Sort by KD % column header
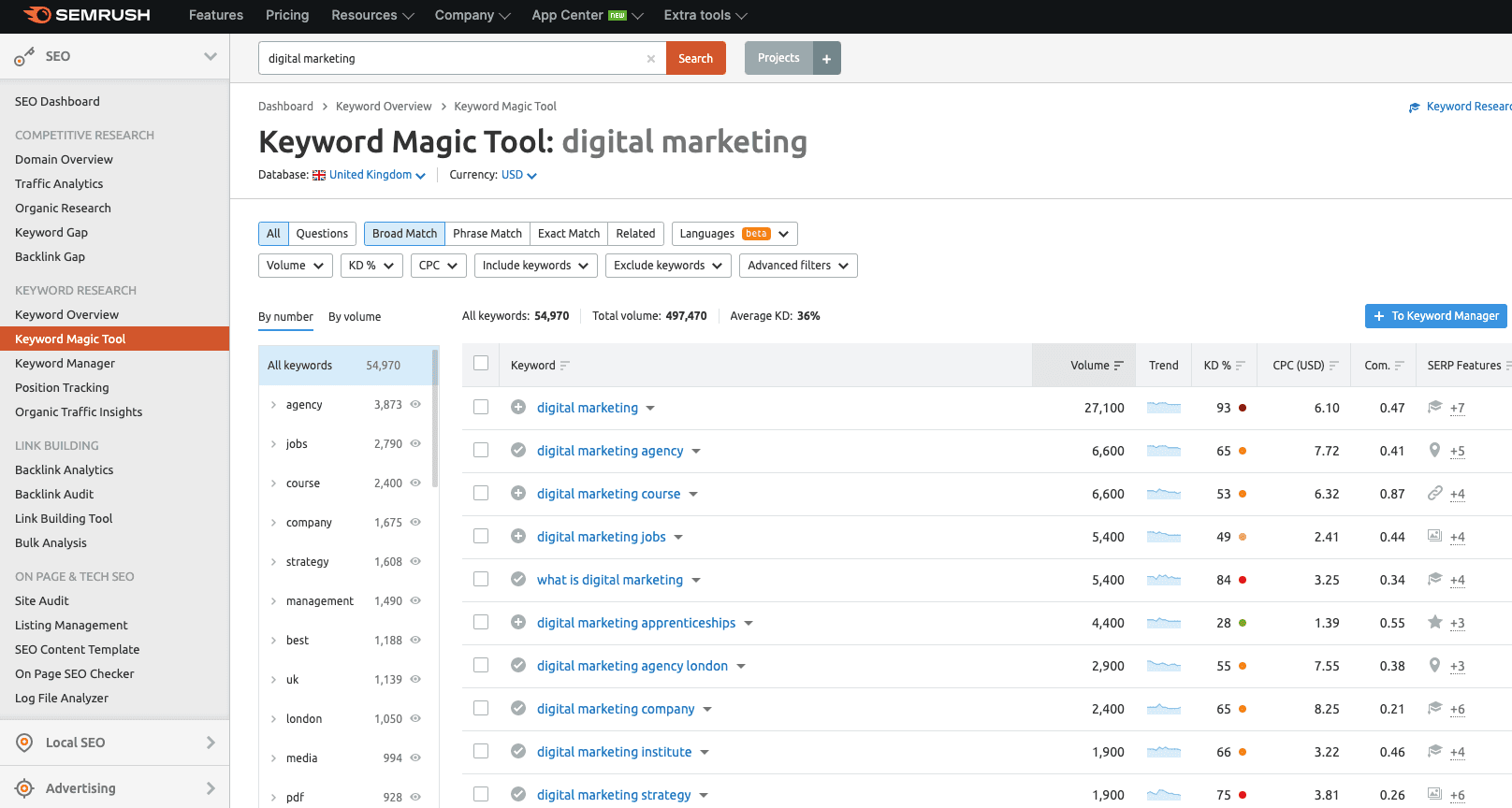 coord(1224,366)
